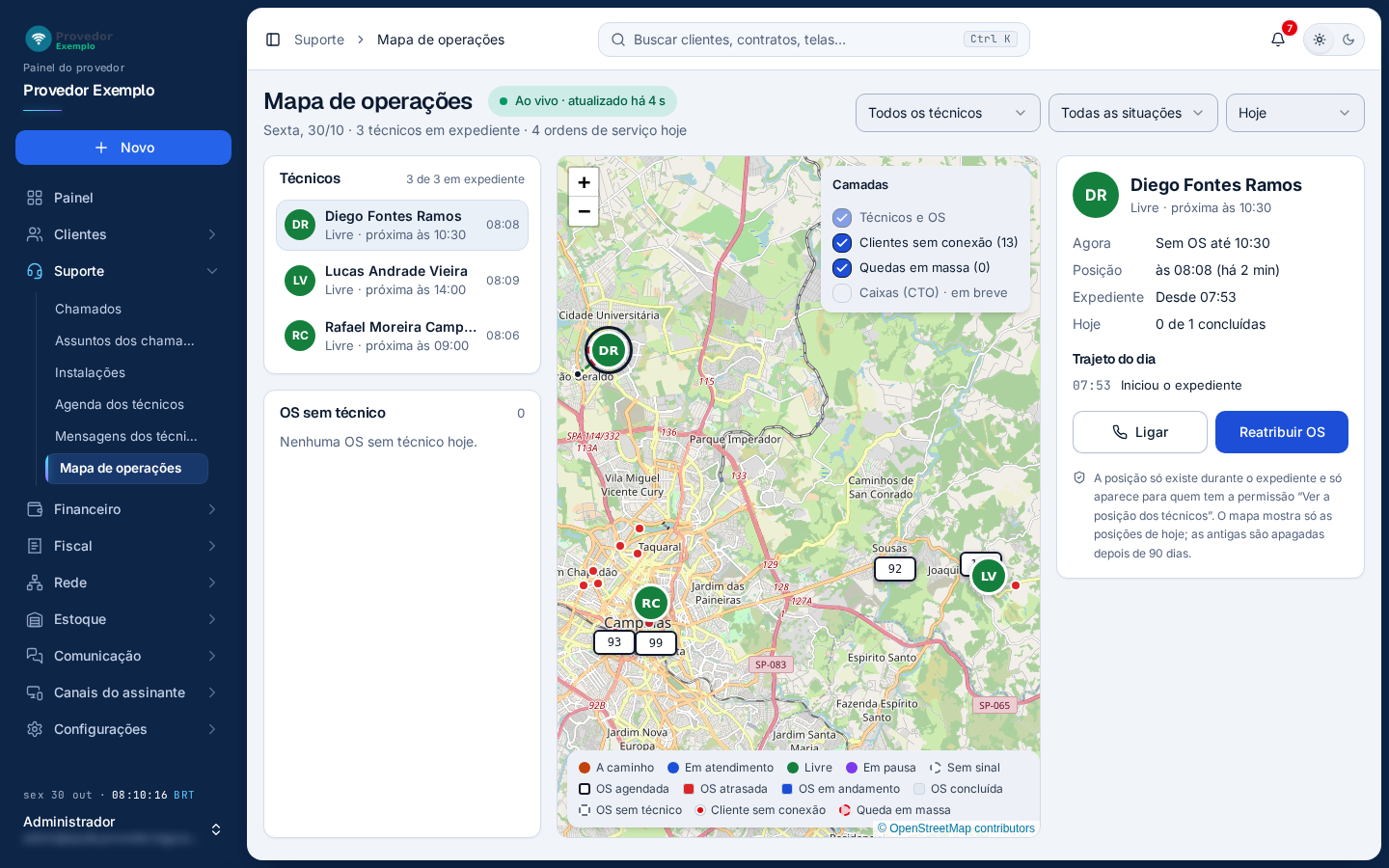Click the Canais do assinante icon
This screenshot has width=1389, height=868.
[x=35, y=692]
